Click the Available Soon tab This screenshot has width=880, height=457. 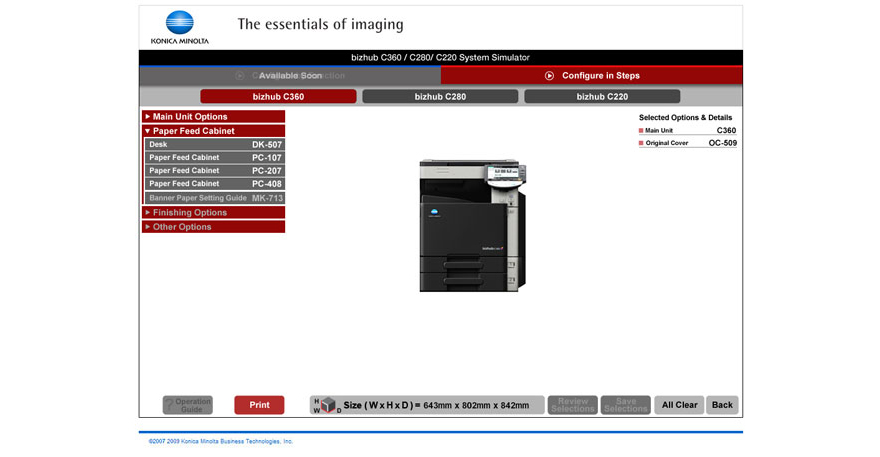click(x=290, y=76)
